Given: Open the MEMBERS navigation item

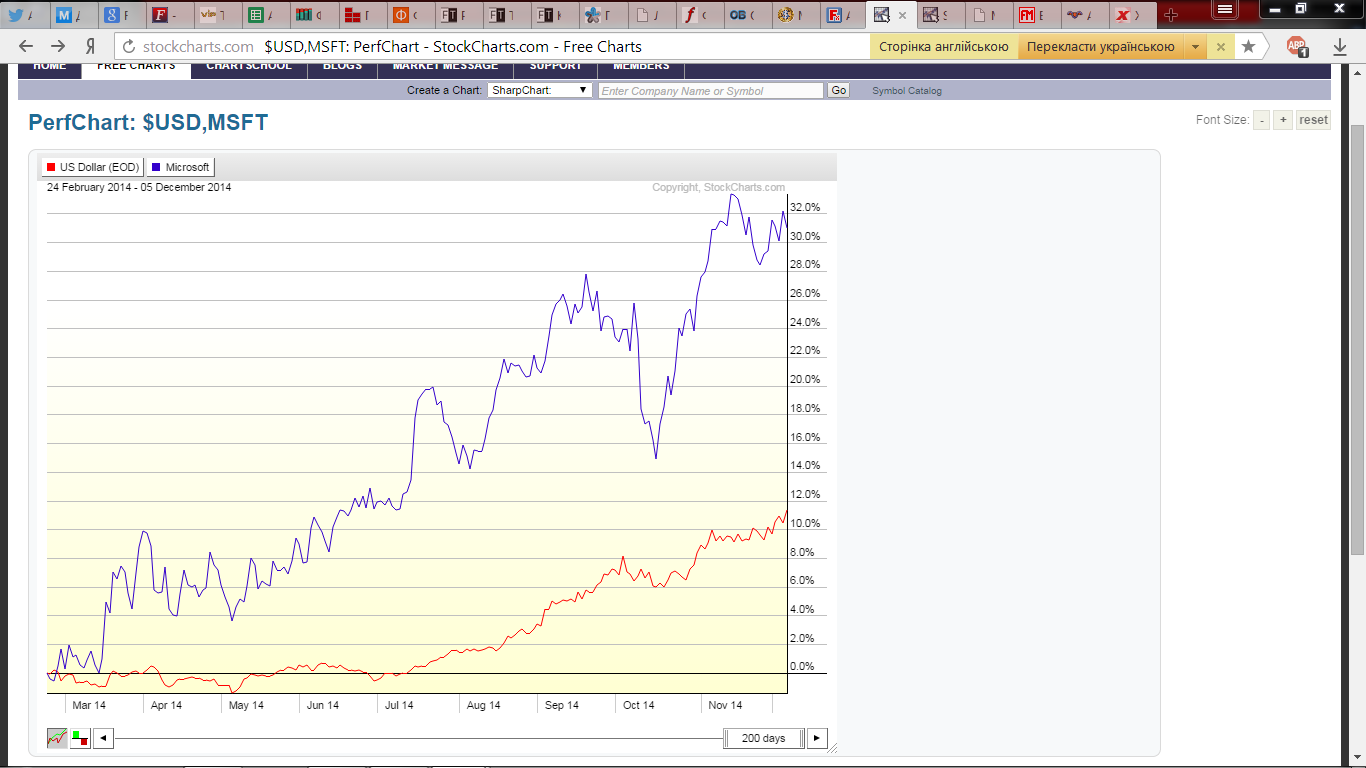Looking at the screenshot, I should (641, 67).
